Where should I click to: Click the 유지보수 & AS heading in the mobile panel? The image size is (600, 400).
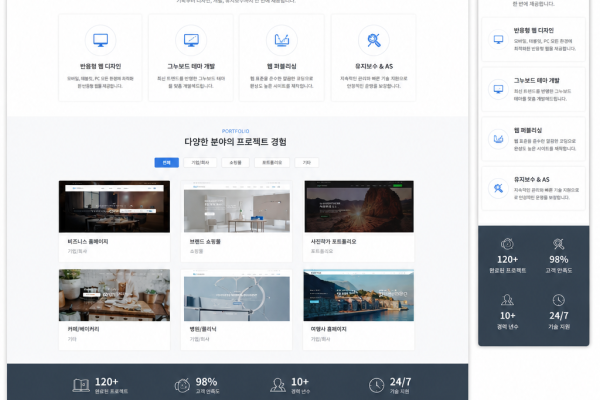click(x=532, y=180)
